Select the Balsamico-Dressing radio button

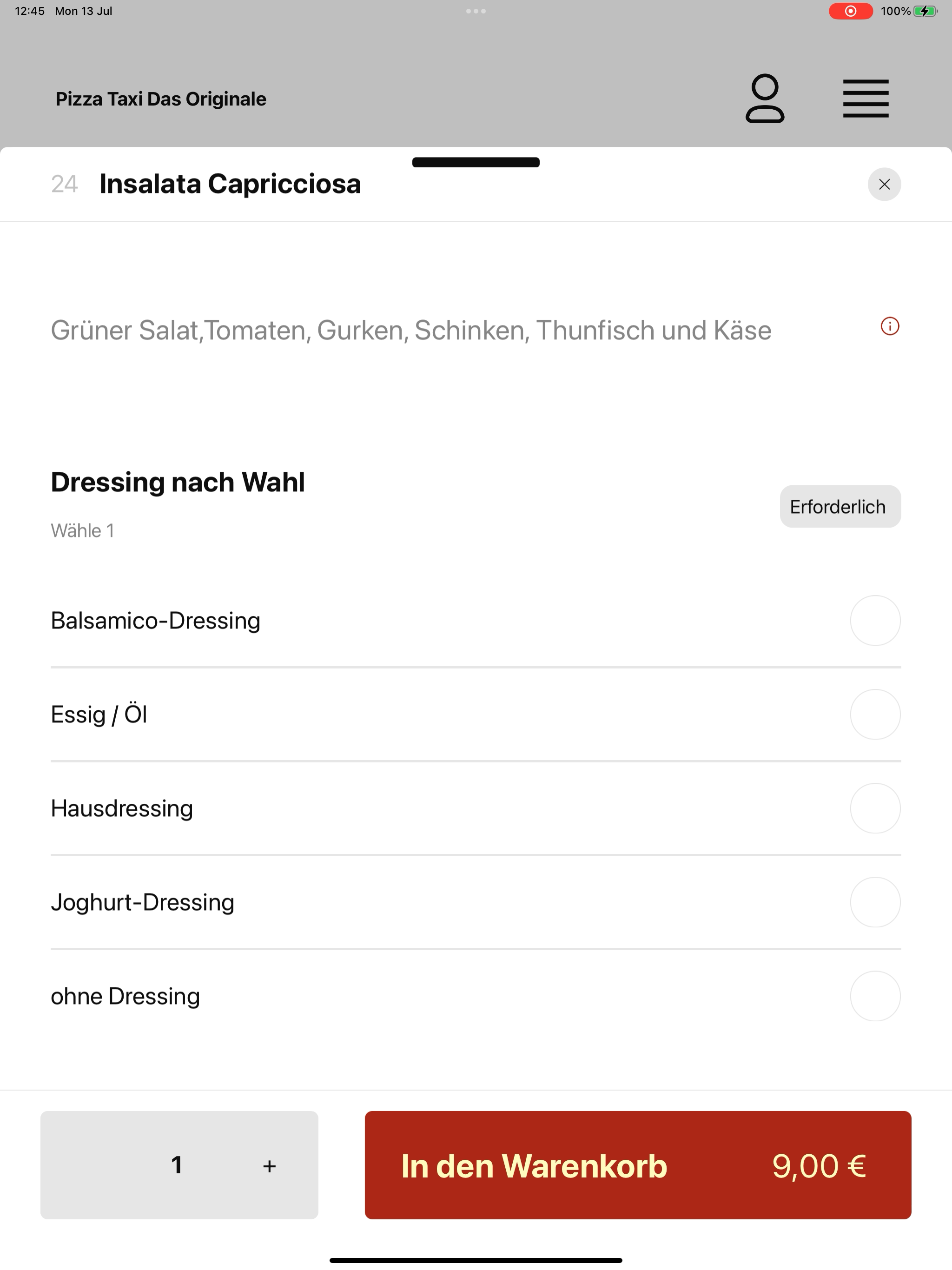click(875, 621)
